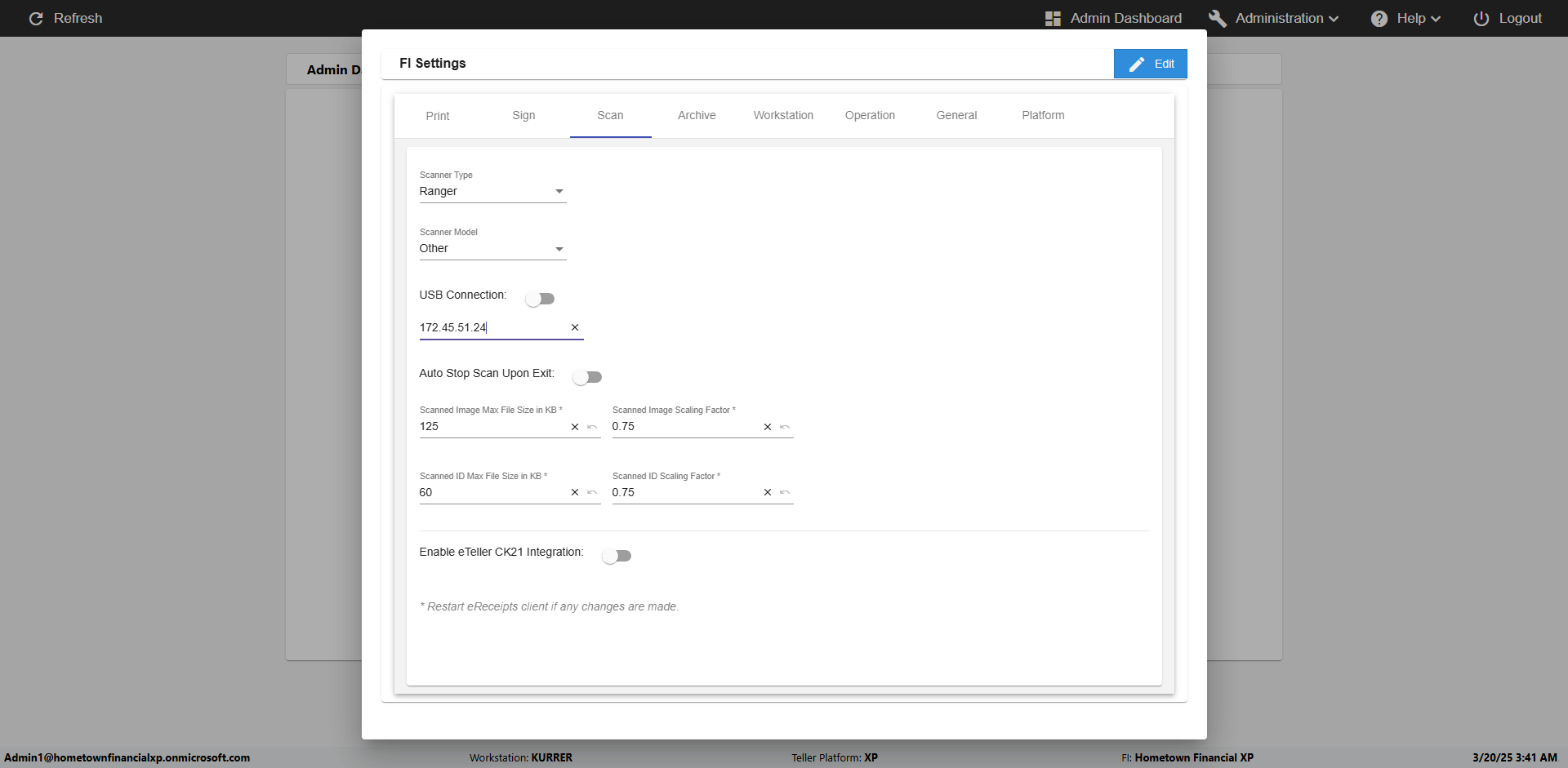Click the Help question mark icon

tap(1379, 18)
